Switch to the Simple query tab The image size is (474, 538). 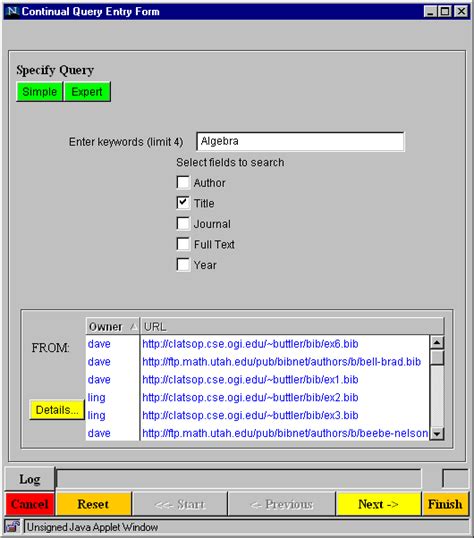(39, 92)
